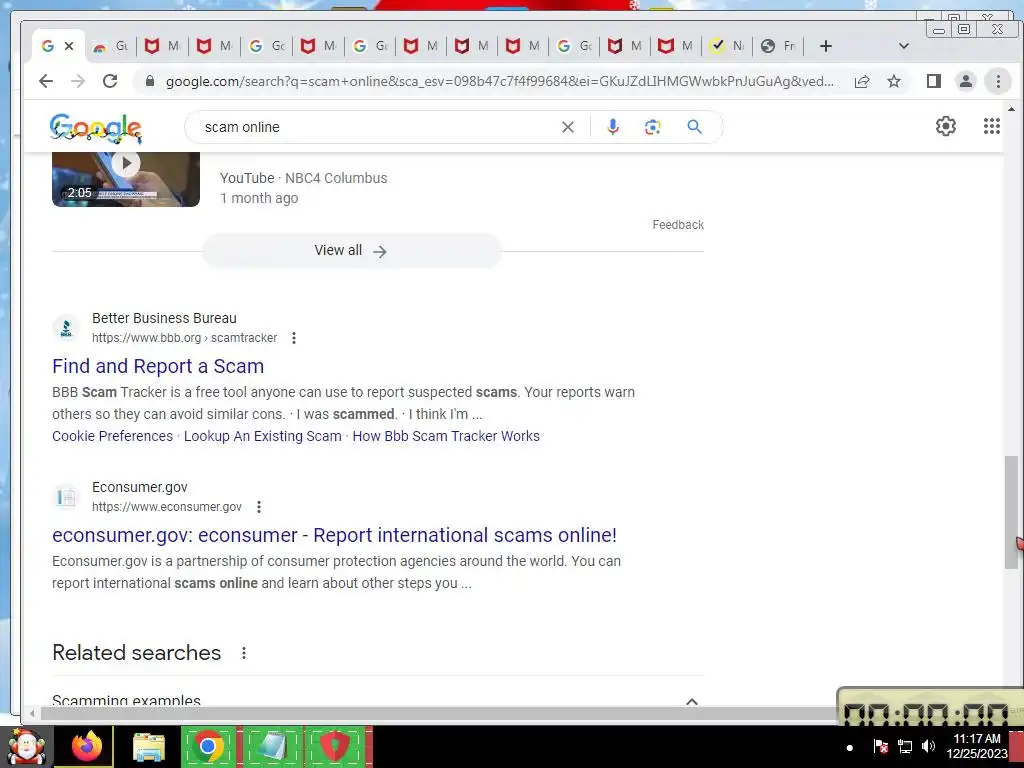Image resolution: width=1024 pixels, height=768 pixels.
Task: Open more options for Econsumer.gov result
Action: pos(259,507)
